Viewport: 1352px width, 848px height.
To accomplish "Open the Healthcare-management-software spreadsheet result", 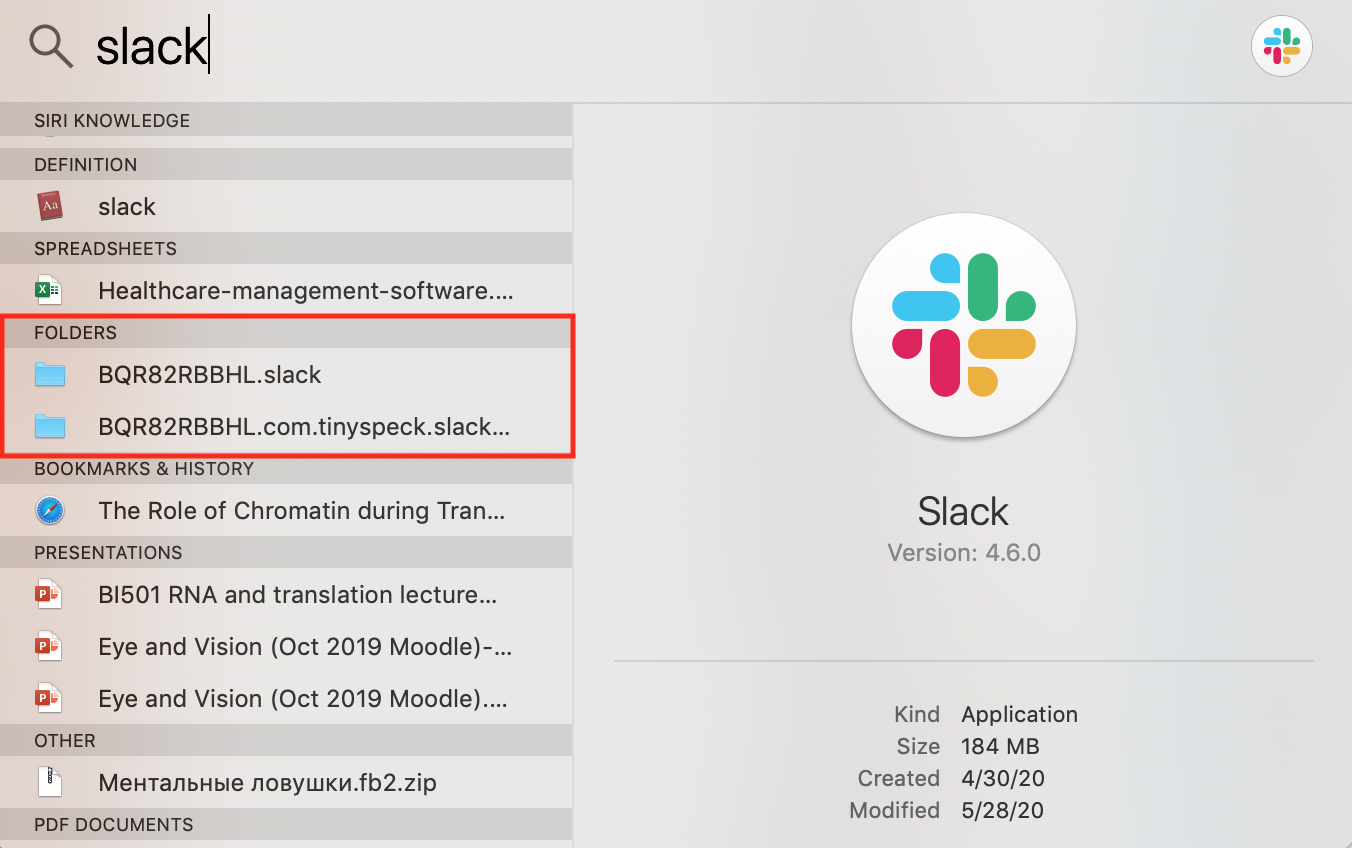I will point(286,291).
